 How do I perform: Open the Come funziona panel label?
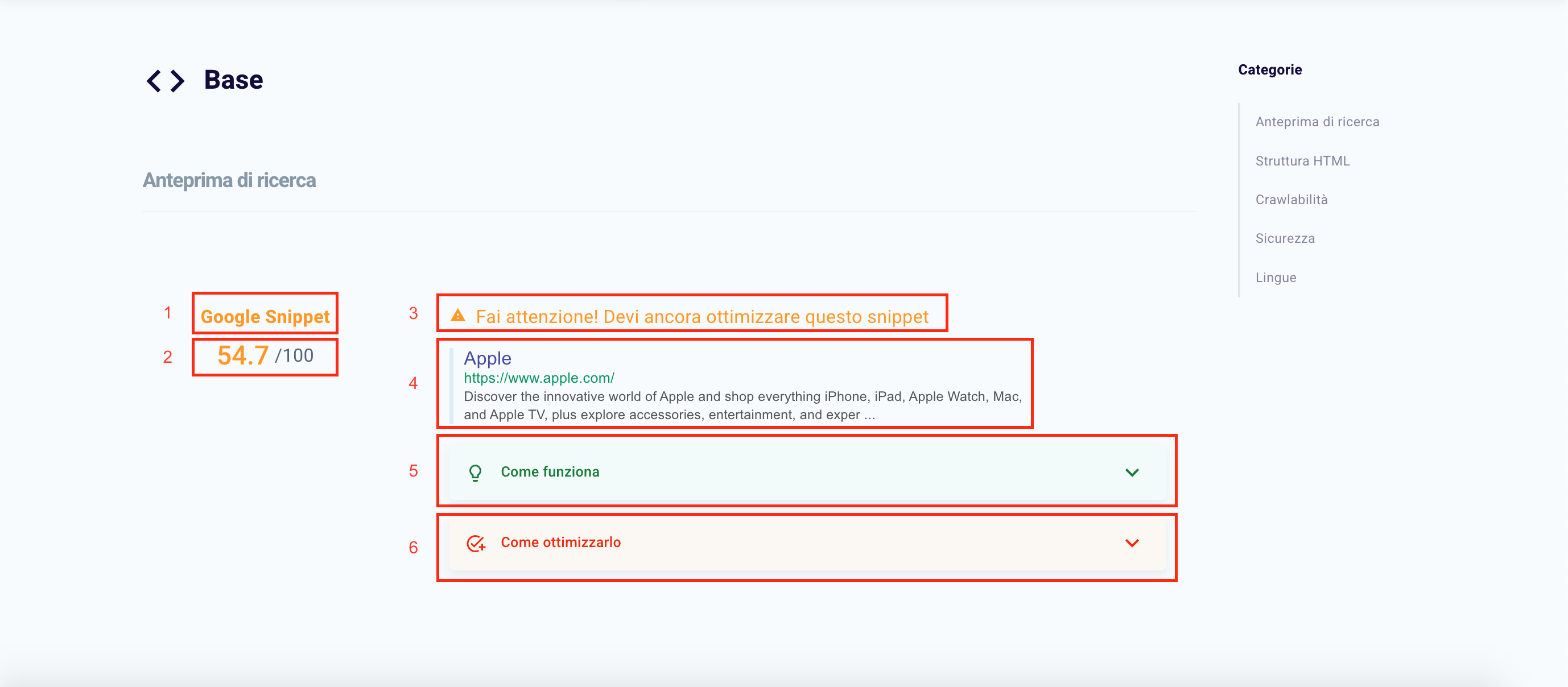pyautogui.click(x=550, y=472)
